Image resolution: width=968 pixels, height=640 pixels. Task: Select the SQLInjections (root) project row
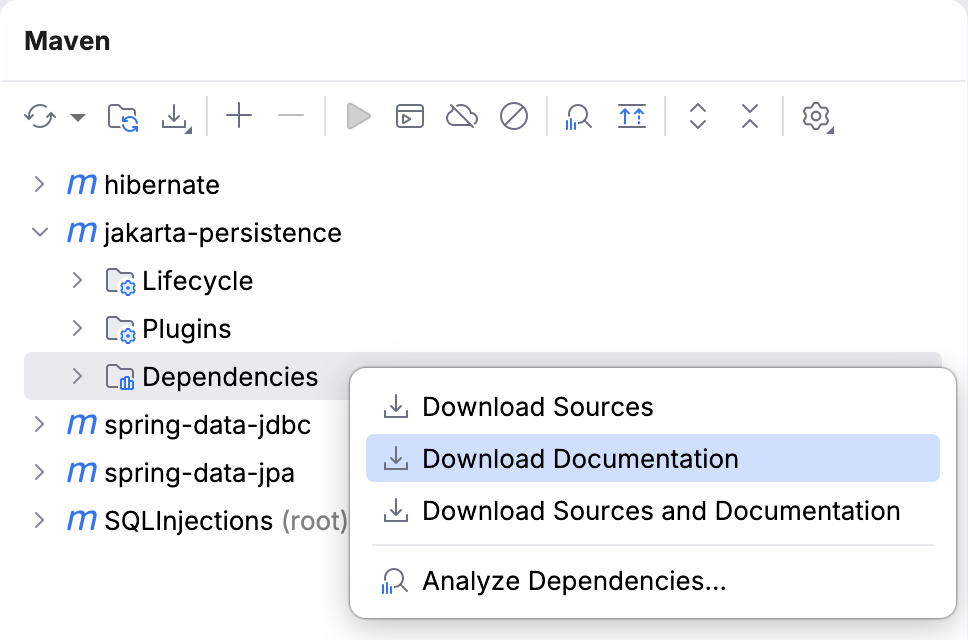pos(186,521)
